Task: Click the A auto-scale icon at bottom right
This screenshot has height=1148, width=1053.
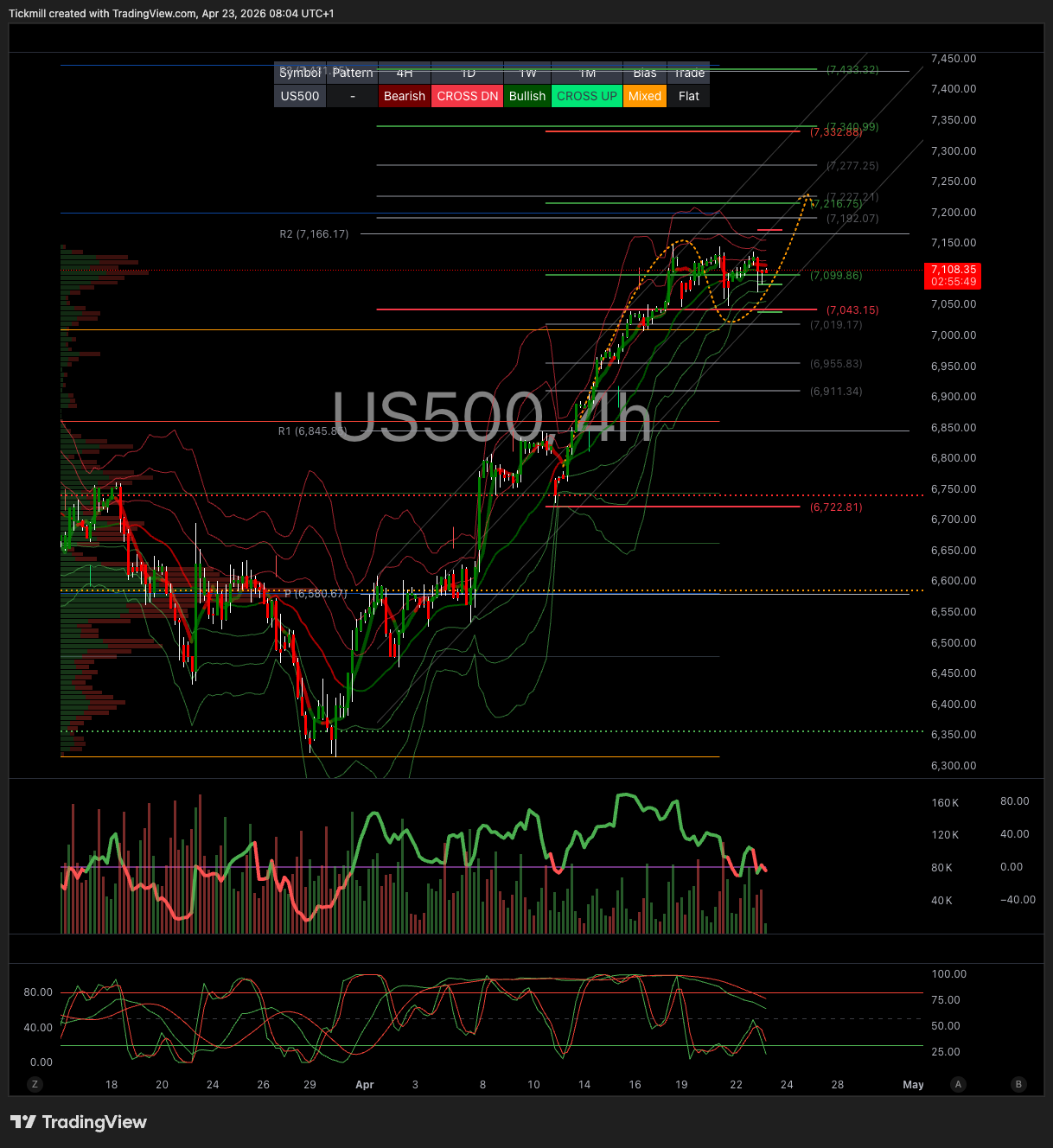Action: [x=957, y=1084]
